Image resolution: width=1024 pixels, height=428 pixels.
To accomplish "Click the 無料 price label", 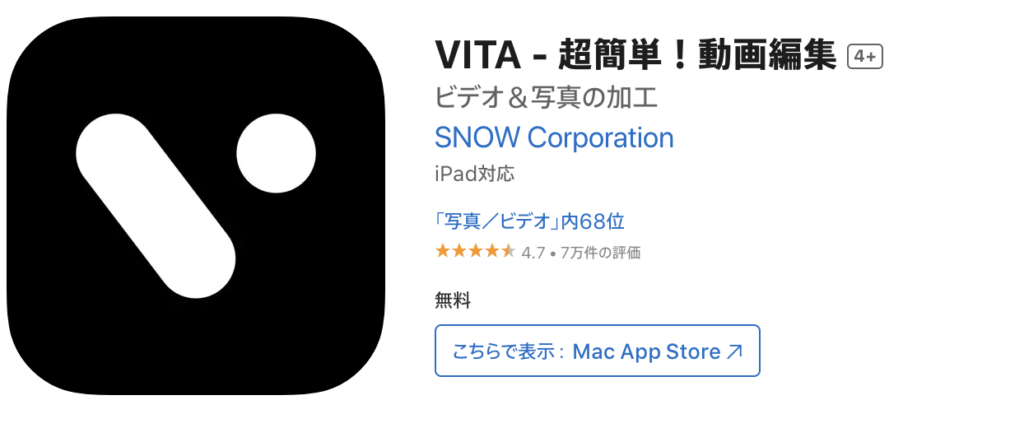I will (453, 301).
